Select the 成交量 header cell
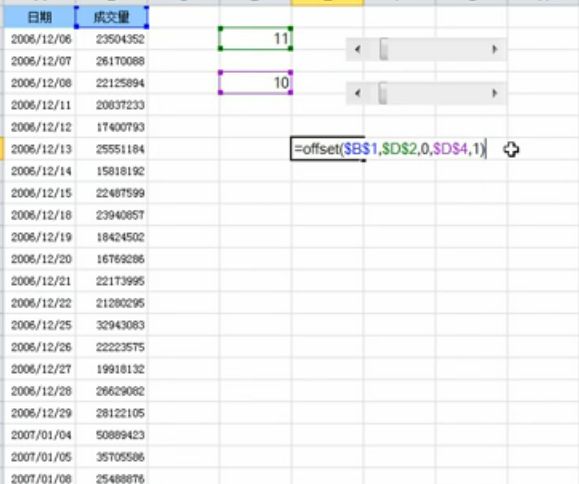579x484 pixels. 112,17
